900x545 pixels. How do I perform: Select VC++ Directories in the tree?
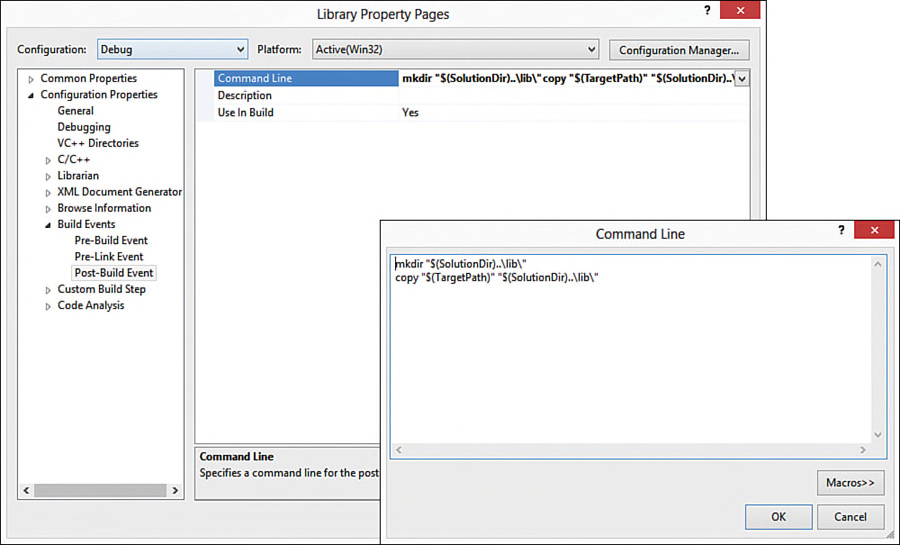[x=98, y=143]
